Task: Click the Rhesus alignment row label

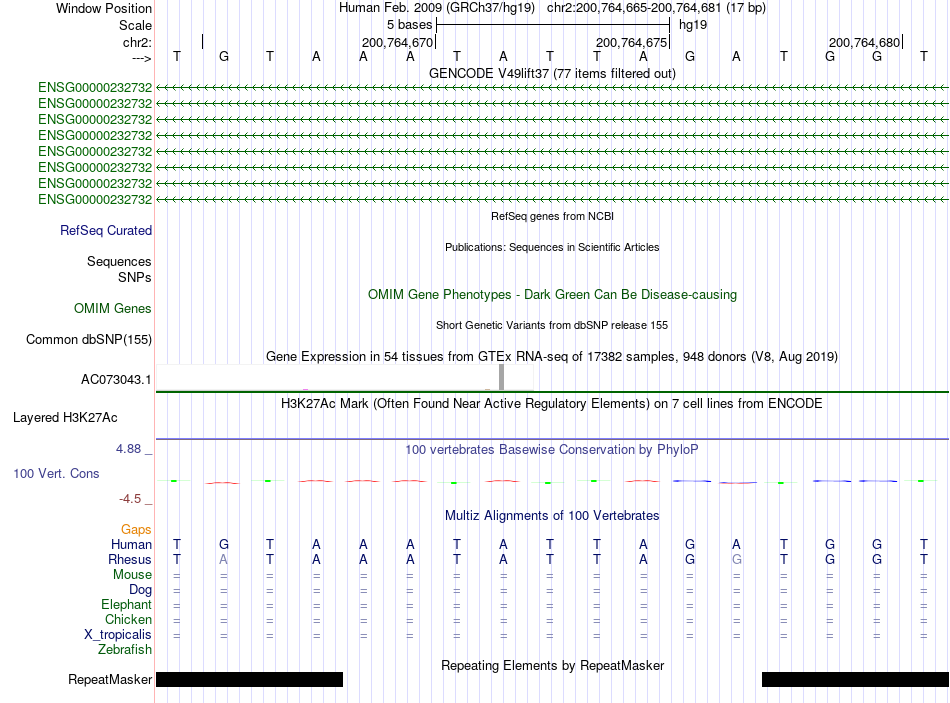Action: tap(130, 559)
